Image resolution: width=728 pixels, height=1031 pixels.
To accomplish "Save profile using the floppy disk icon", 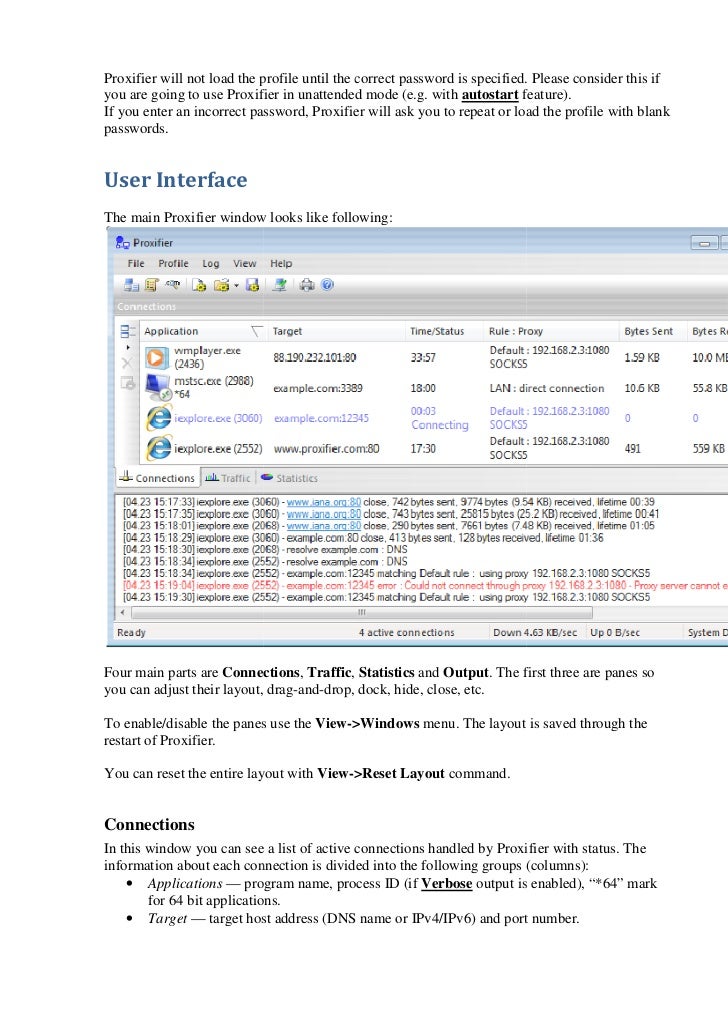I will [252, 285].
